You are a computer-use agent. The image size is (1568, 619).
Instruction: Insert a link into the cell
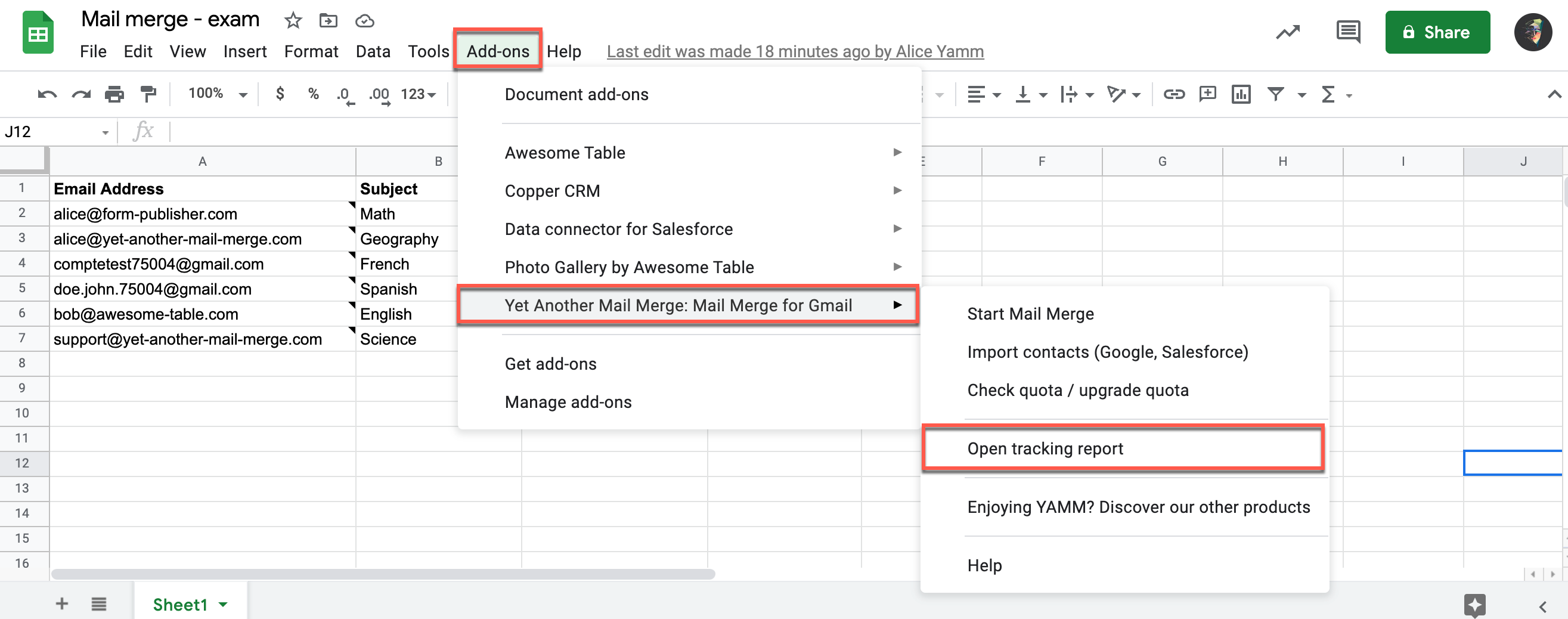pyautogui.click(x=1173, y=93)
